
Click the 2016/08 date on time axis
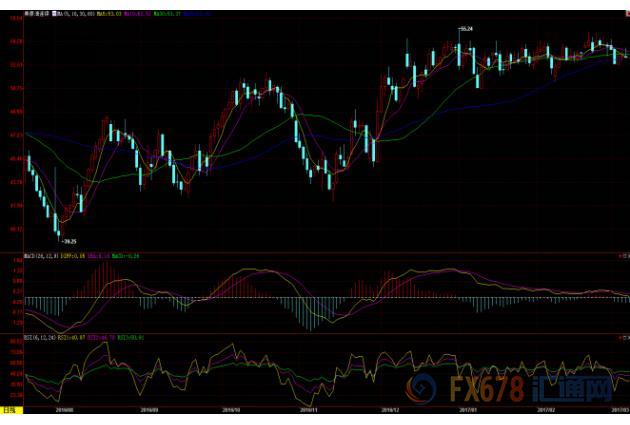(x=64, y=410)
